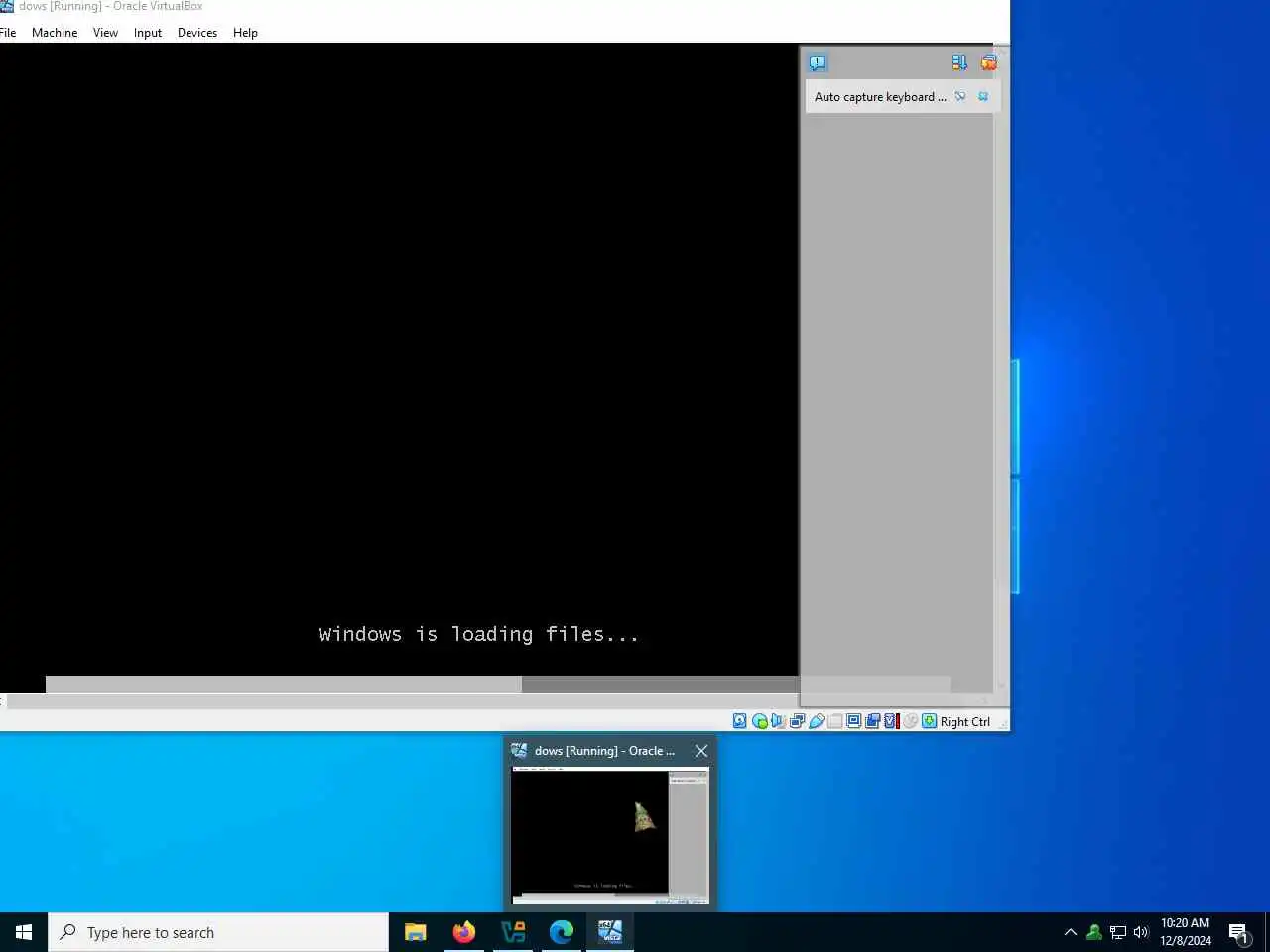
Task: Click the delete all notifications icon
Action: 988,62
